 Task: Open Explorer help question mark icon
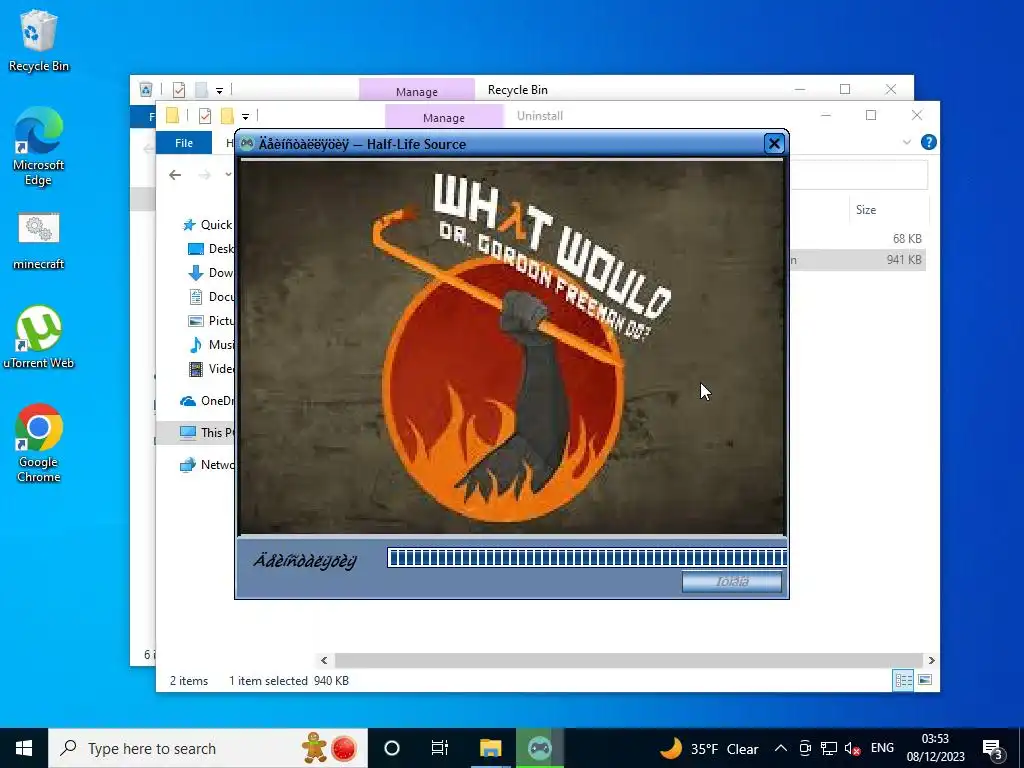pos(928,142)
